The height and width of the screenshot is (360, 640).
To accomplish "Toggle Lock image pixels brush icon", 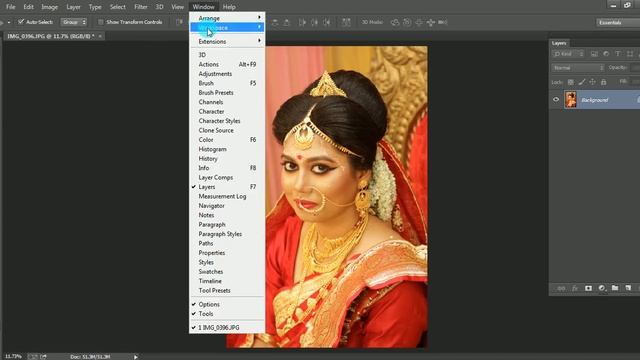I will (x=582, y=82).
